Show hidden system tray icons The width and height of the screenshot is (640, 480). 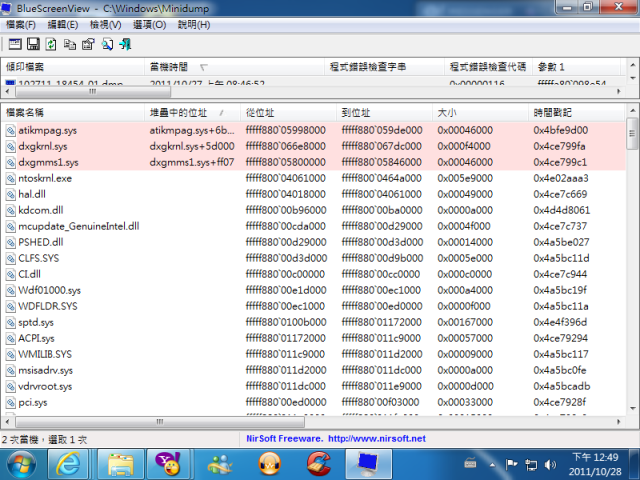coord(492,464)
